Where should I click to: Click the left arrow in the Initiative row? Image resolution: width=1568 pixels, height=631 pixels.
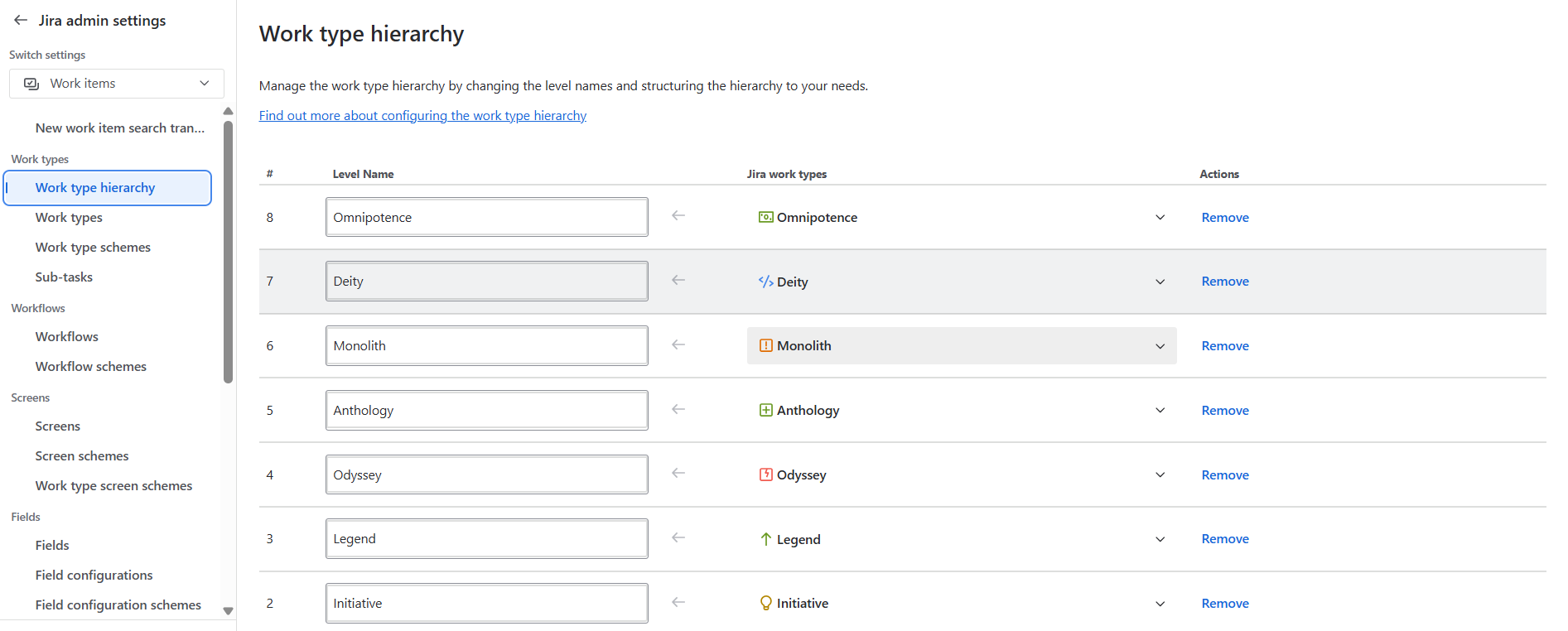click(678, 602)
